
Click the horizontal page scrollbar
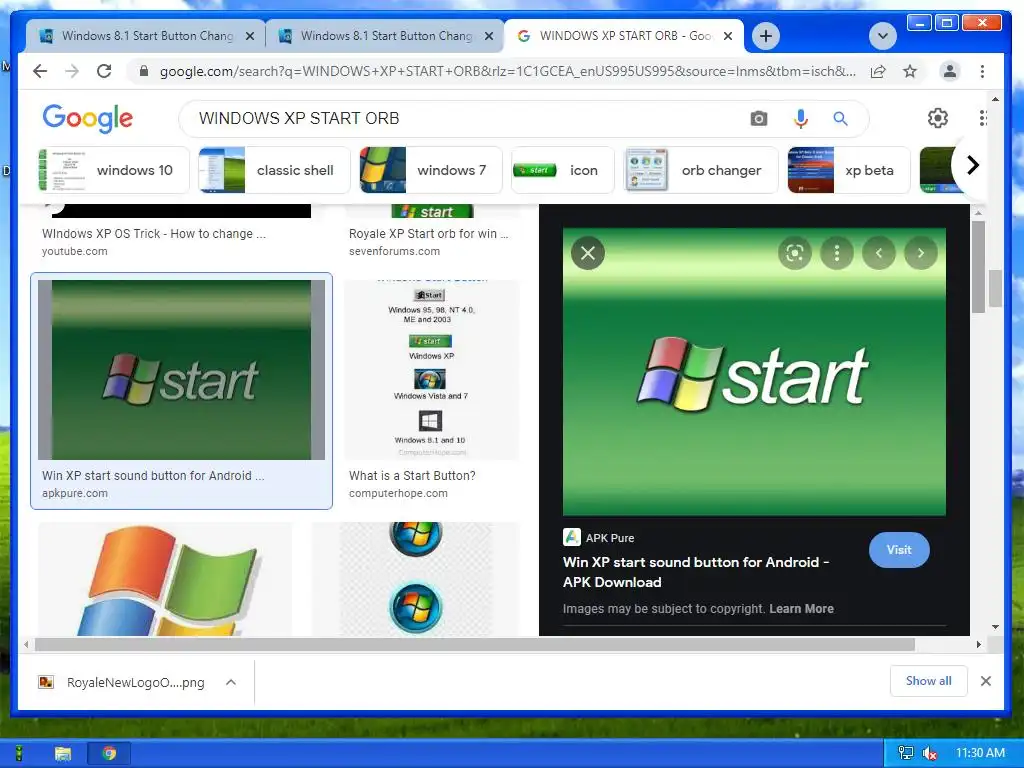(475, 645)
